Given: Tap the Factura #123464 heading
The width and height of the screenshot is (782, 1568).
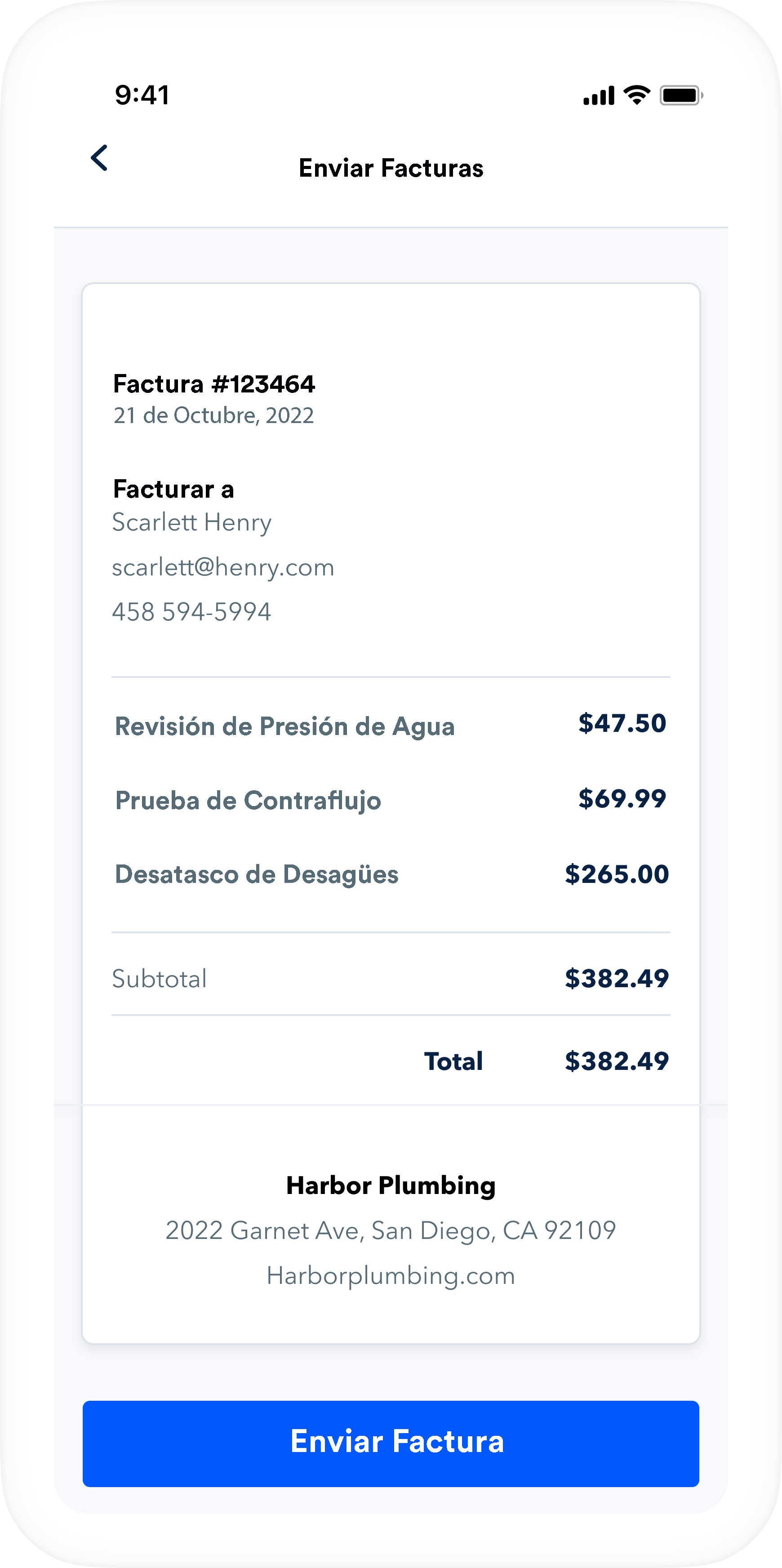Looking at the screenshot, I should coord(213,384).
